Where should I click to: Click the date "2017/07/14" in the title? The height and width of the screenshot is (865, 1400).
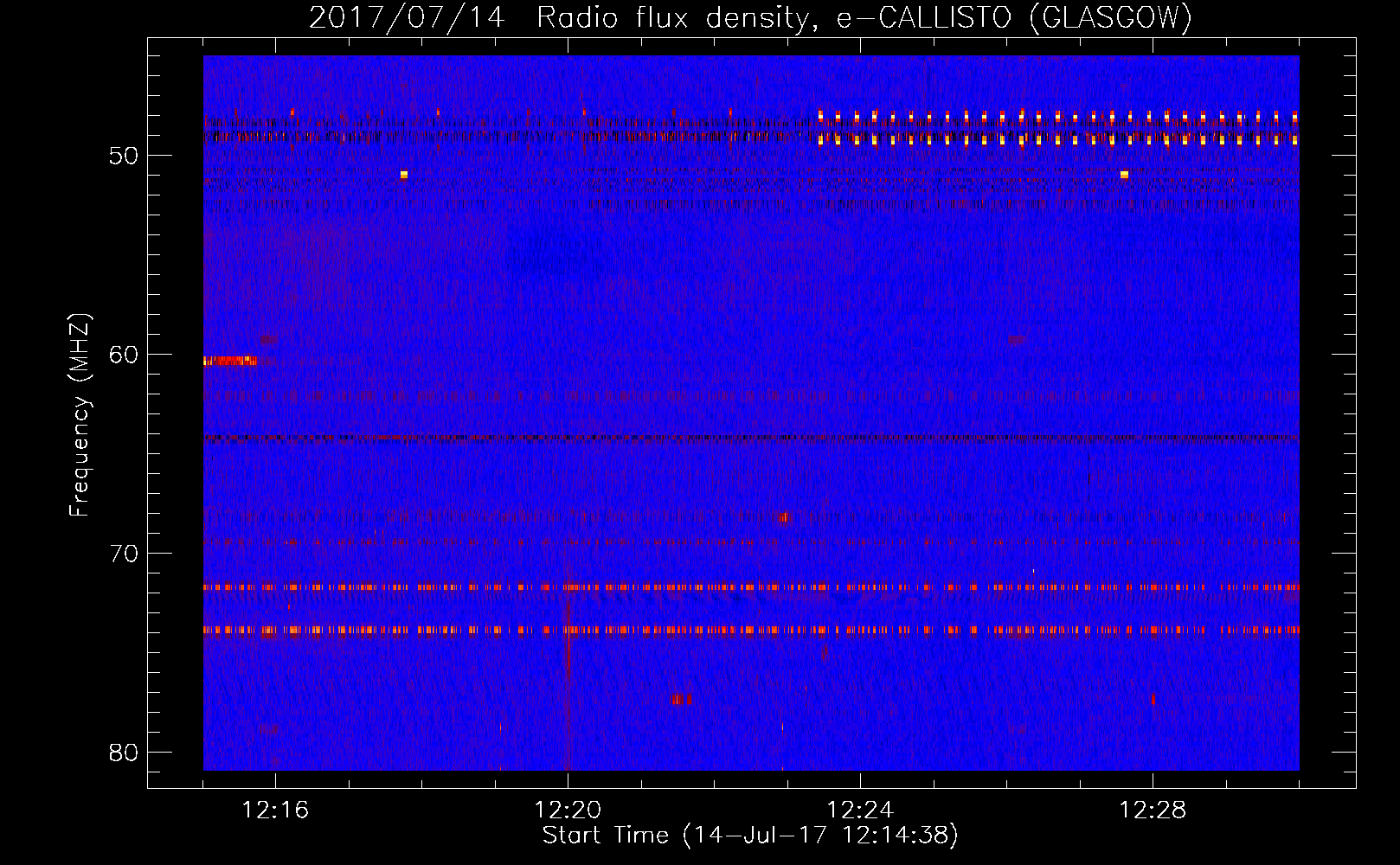(407, 17)
